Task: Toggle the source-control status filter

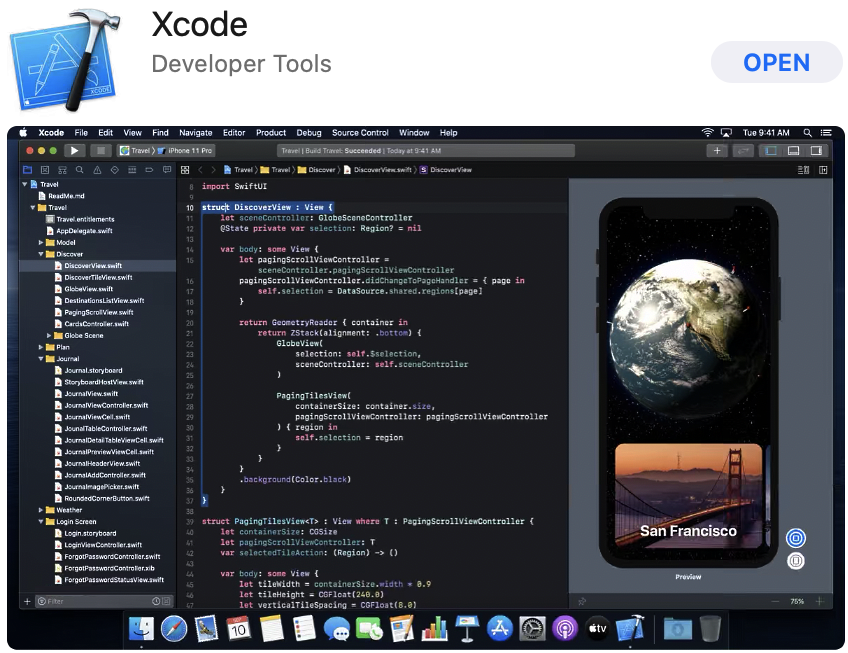Action: pyautogui.click(x=166, y=601)
